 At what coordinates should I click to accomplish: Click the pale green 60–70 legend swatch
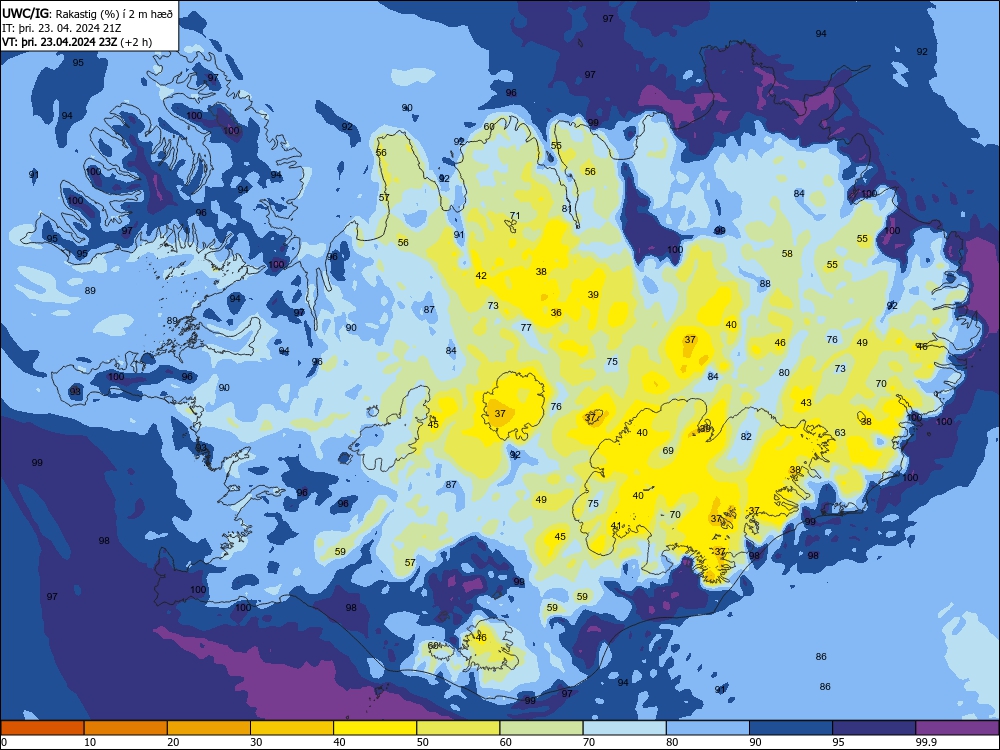pos(541,728)
